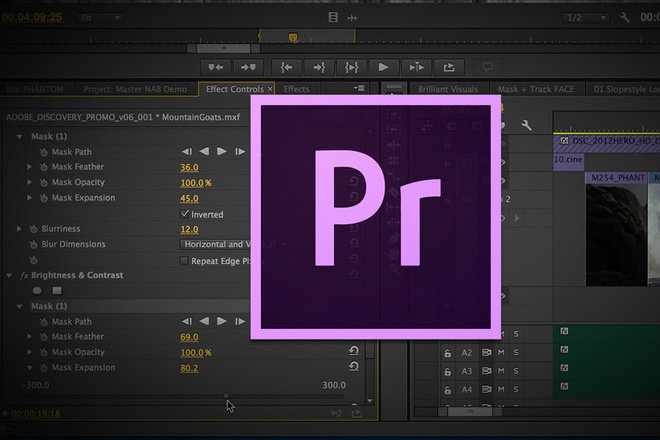Create rectangle mask under Brightness & Contrast

pos(57,291)
